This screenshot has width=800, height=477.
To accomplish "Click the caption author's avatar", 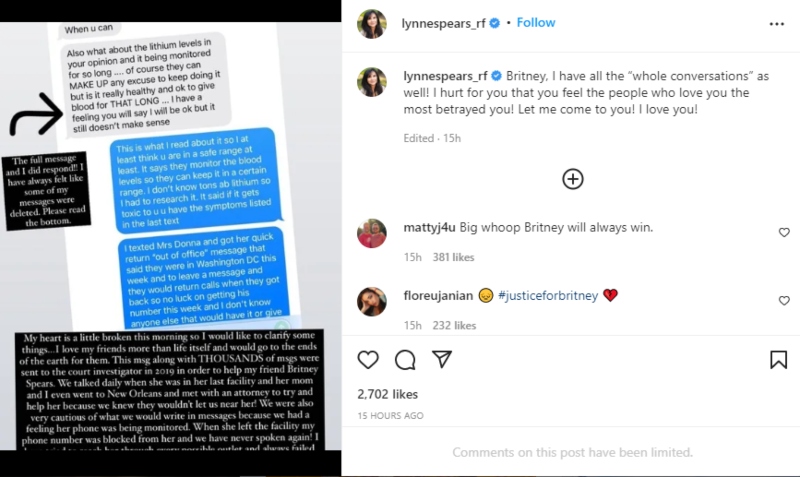I will tap(371, 82).
